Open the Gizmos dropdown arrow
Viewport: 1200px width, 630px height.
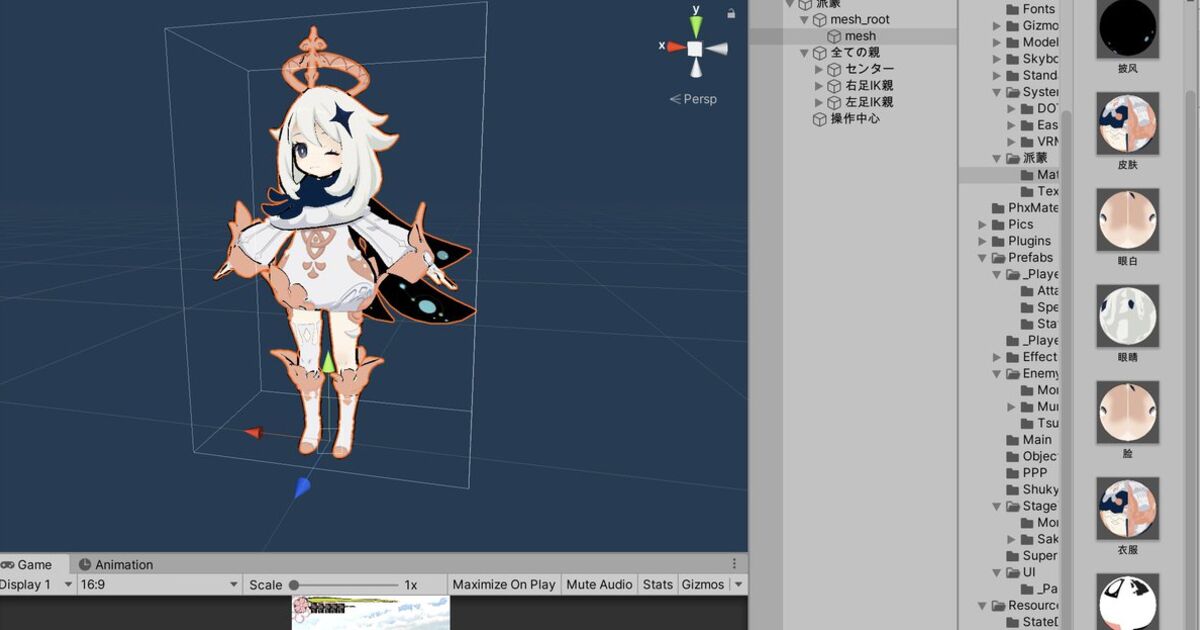tap(738, 584)
